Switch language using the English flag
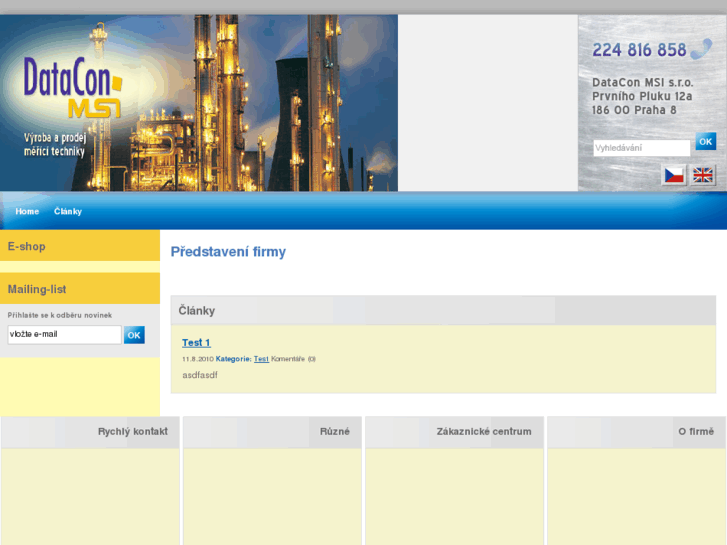The height and width of the screenshot is (545, 727). (x=703, y=175)
